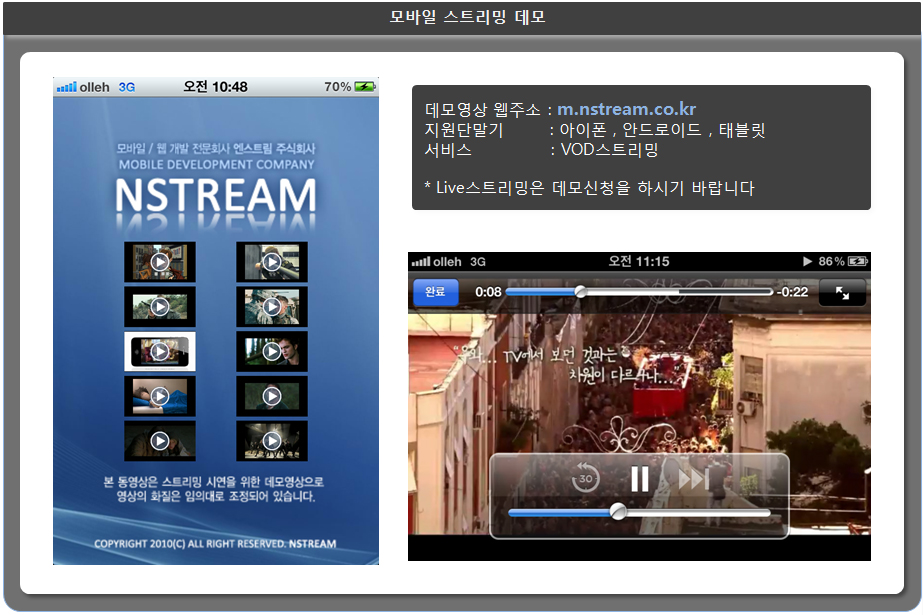Open the highlighted white-bordered video thumbnail
Viewport: 923px width, 615px height.
click(x=160, y=352)
